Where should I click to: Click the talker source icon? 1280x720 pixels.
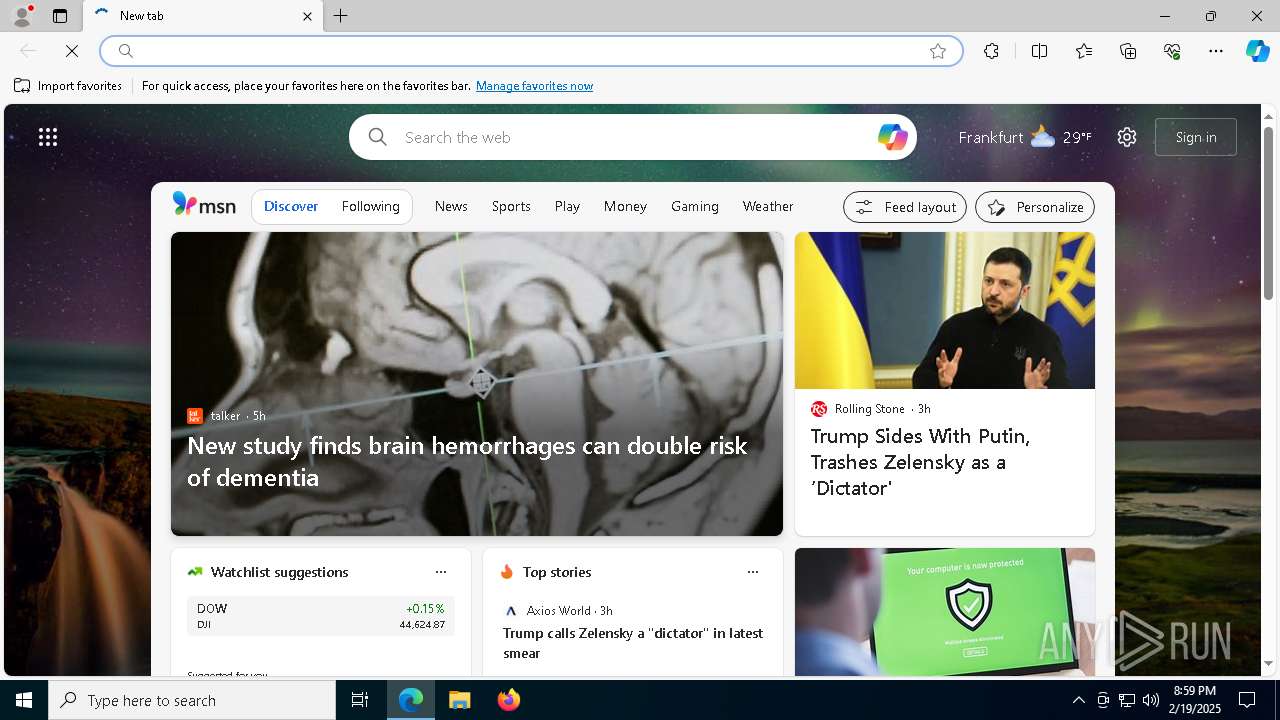click(x=195, y=416)
